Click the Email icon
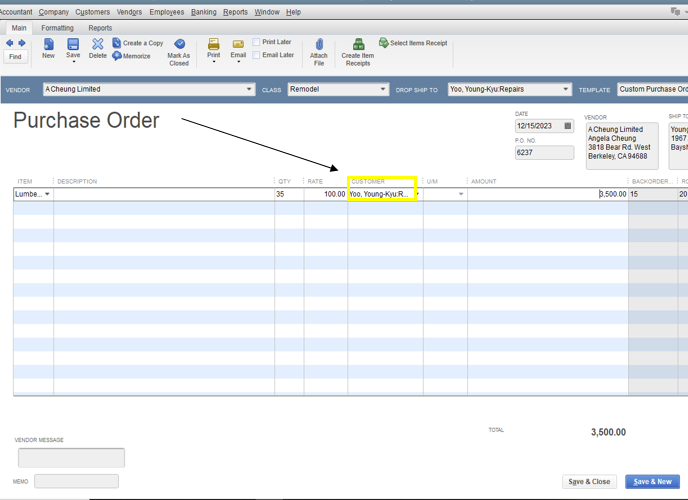This screenshot has height=500, width=688. coord(238,44)
